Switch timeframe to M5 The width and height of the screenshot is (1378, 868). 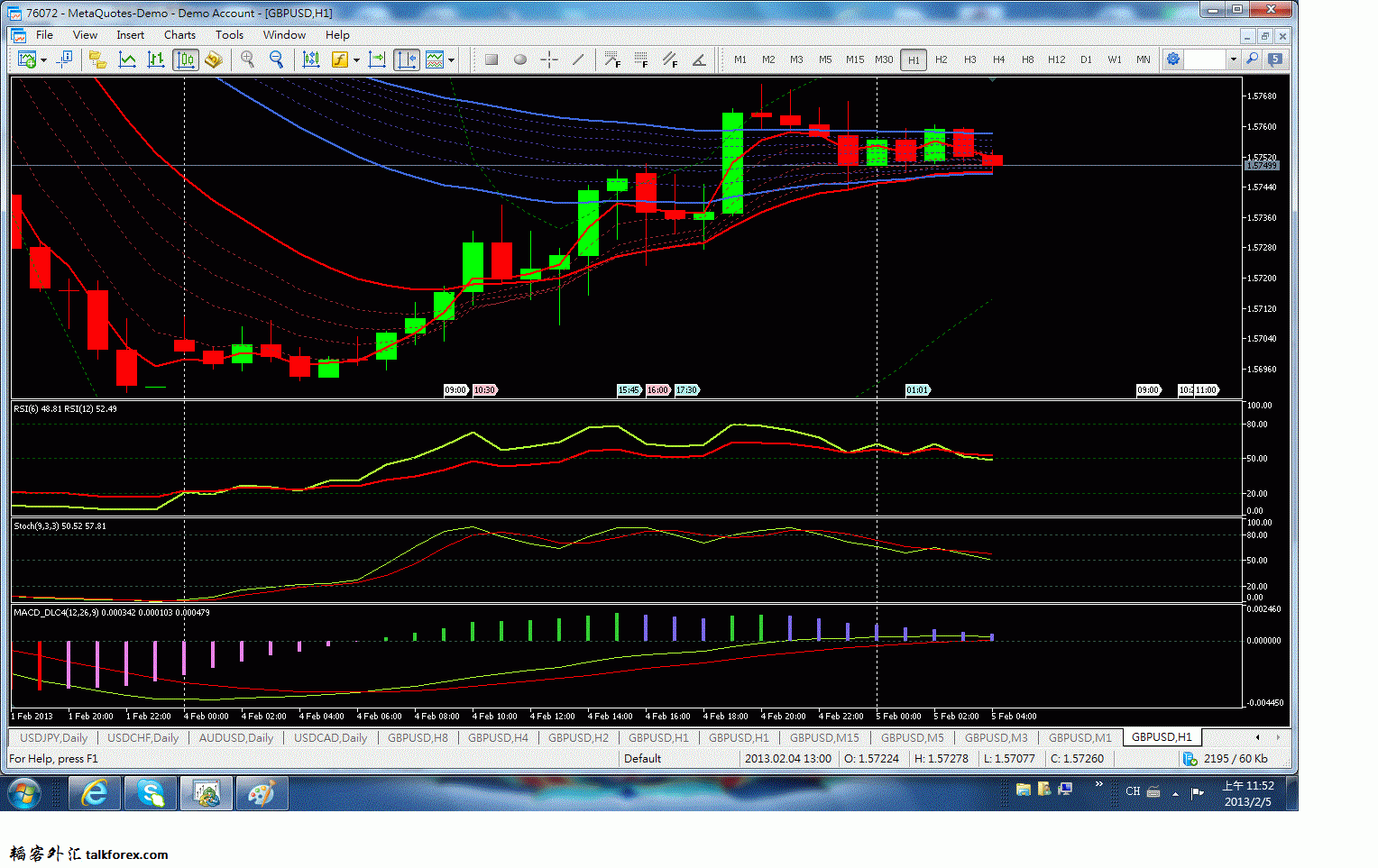(825, 59)
